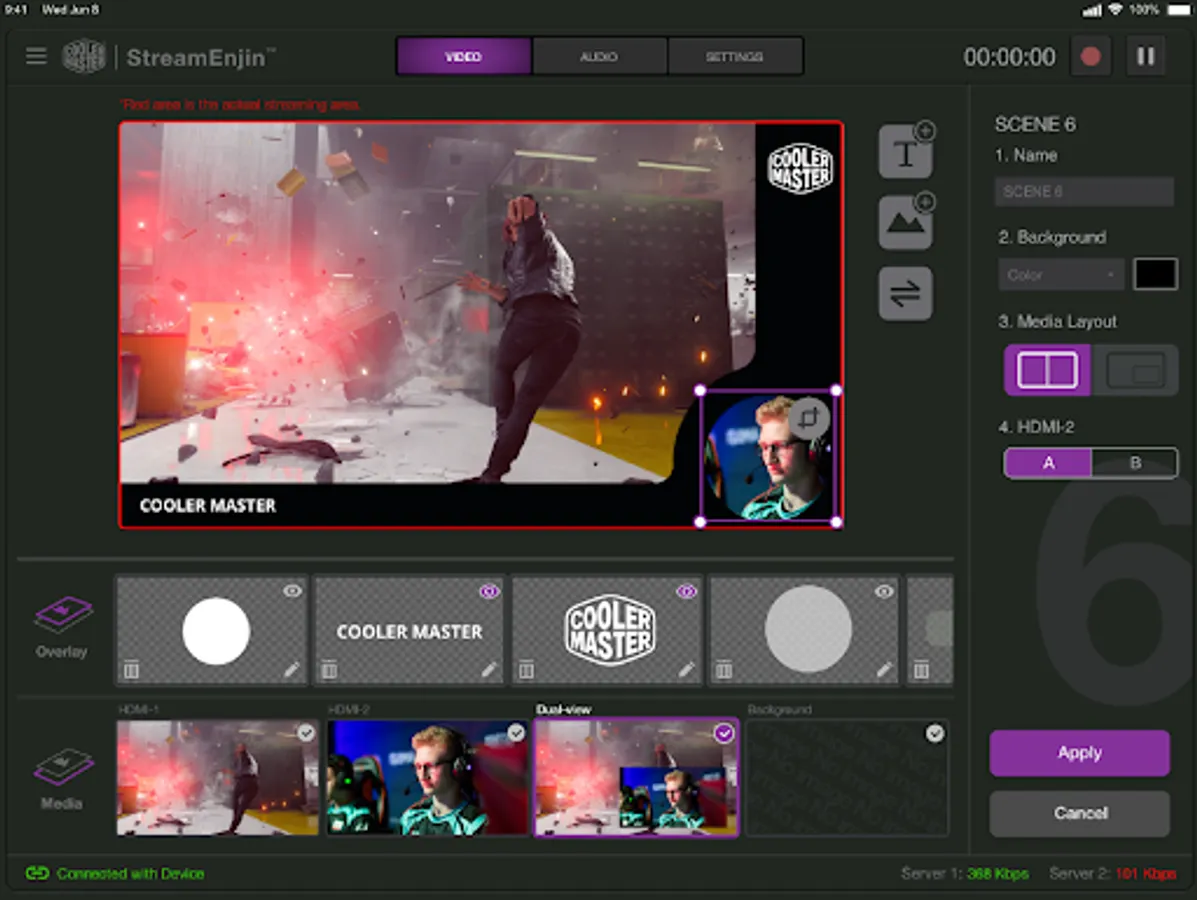Pause the stream with the pause button

pos(1146,56)
